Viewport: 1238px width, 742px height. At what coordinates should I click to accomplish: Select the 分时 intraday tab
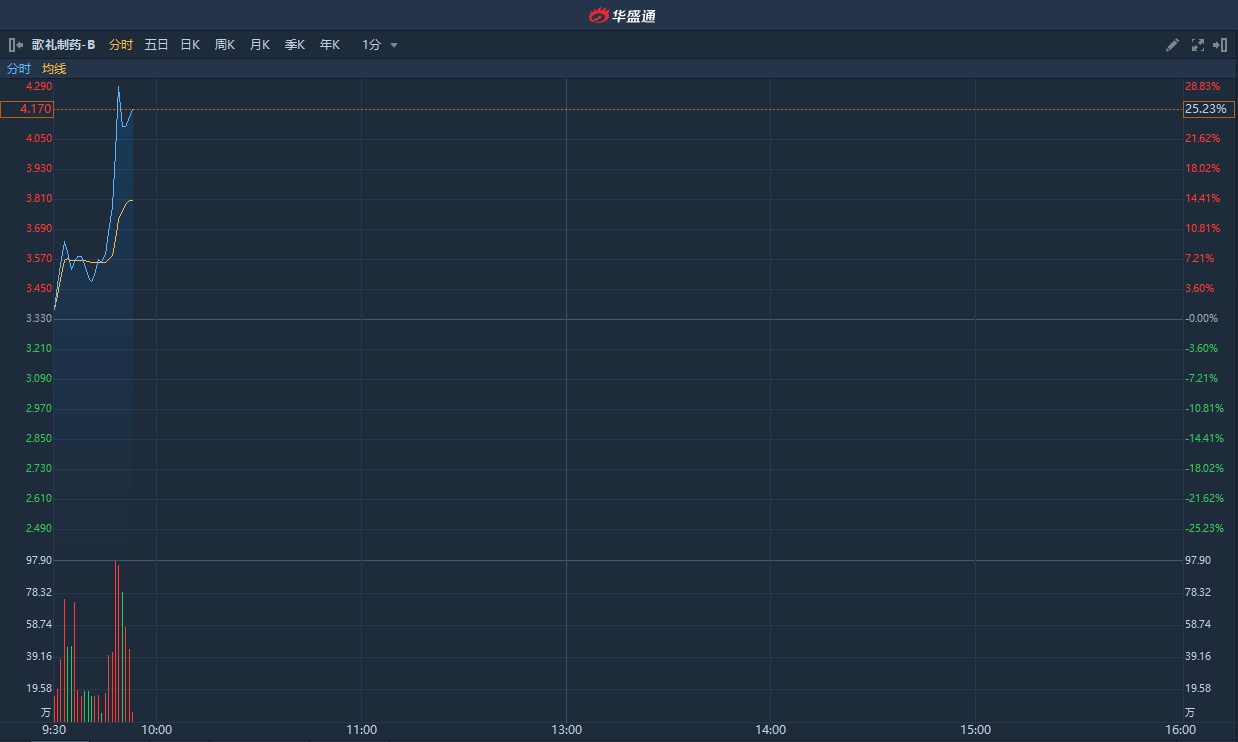[121, 45]
